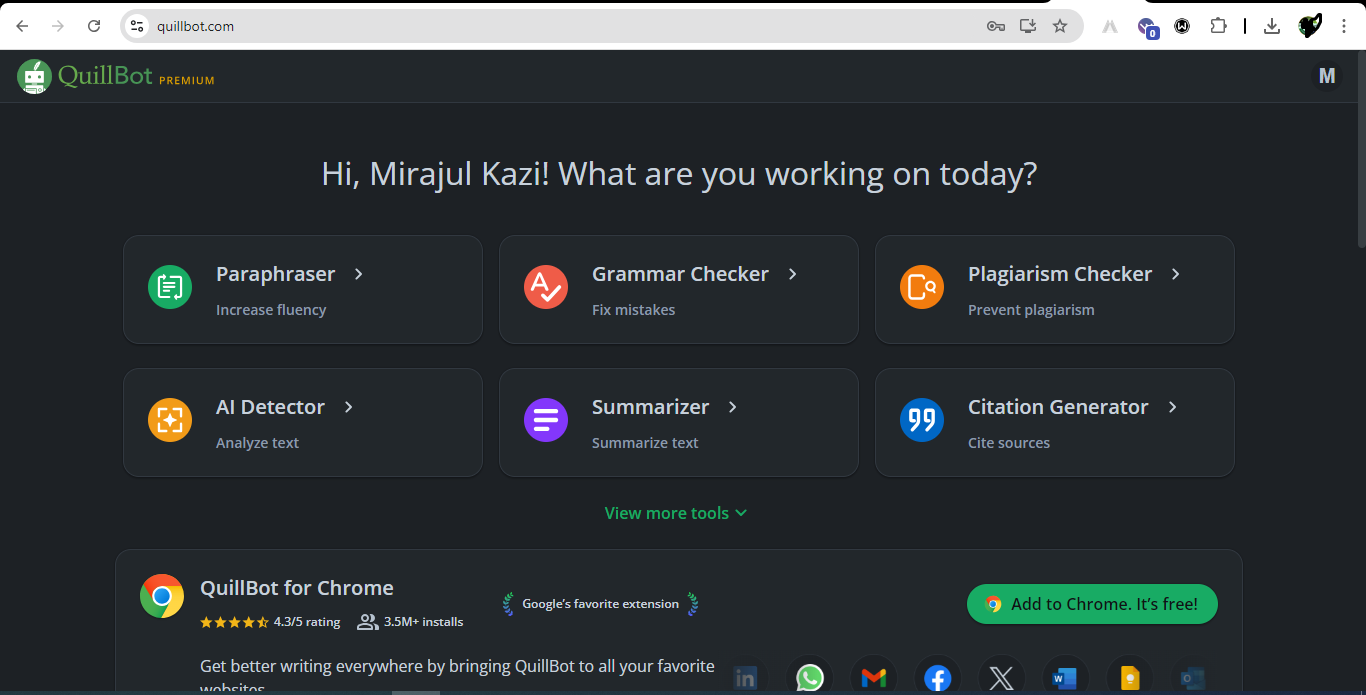Click chevron next to Plagiarism Checker
1366x695 pixels.
[x=1176, y=274]
